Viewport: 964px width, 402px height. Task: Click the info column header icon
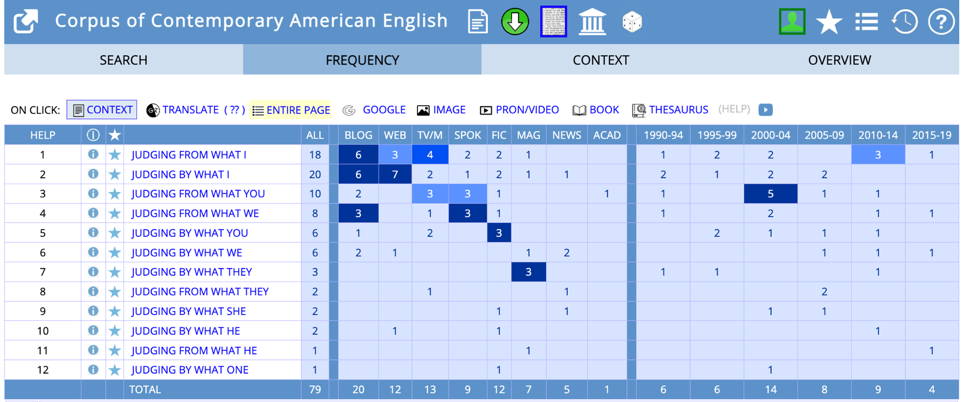(x=93, y=135)
